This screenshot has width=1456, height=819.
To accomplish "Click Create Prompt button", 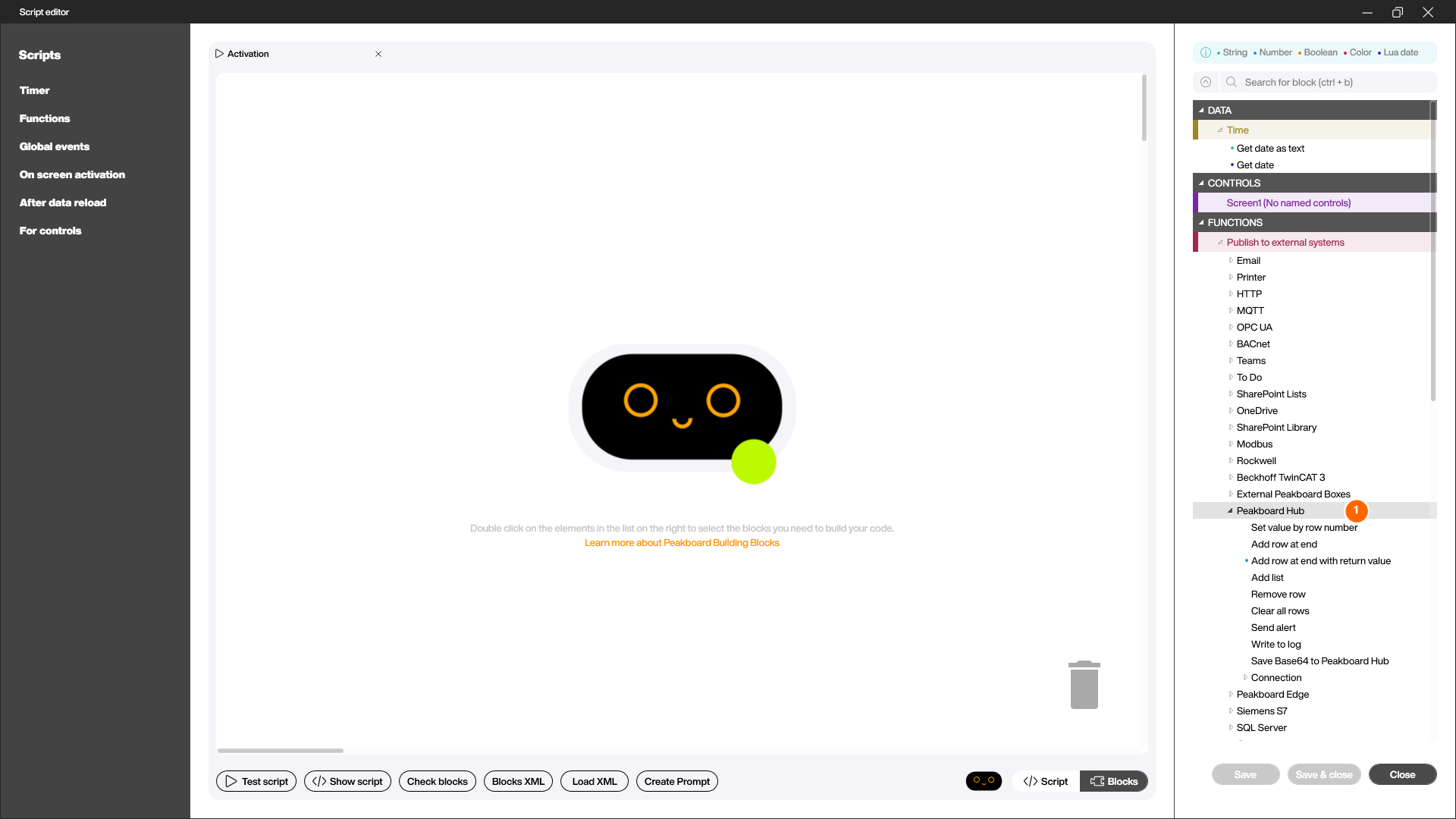I will (677, 781).
